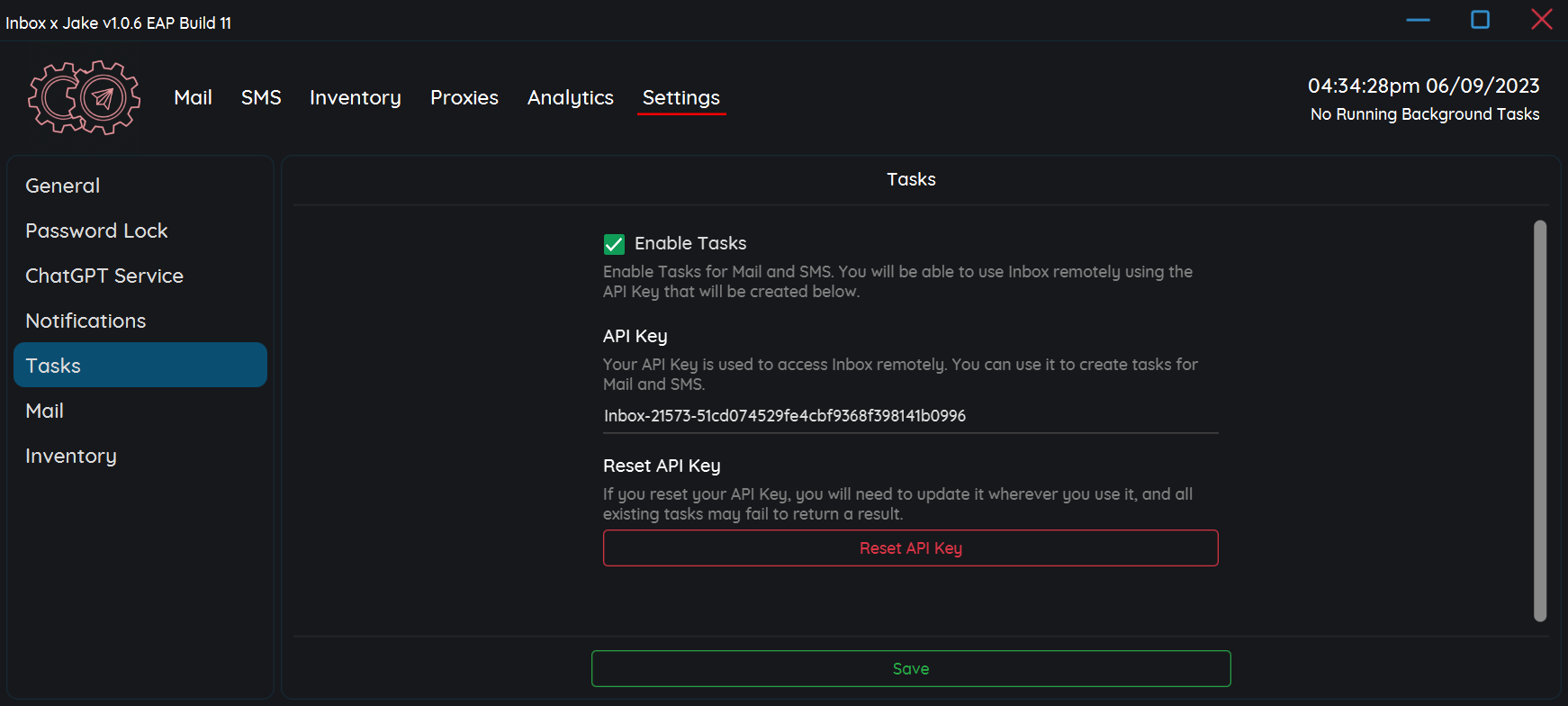Screen dimensions: 1568x706
Task: View the Analytics tab
Action: 570,97
